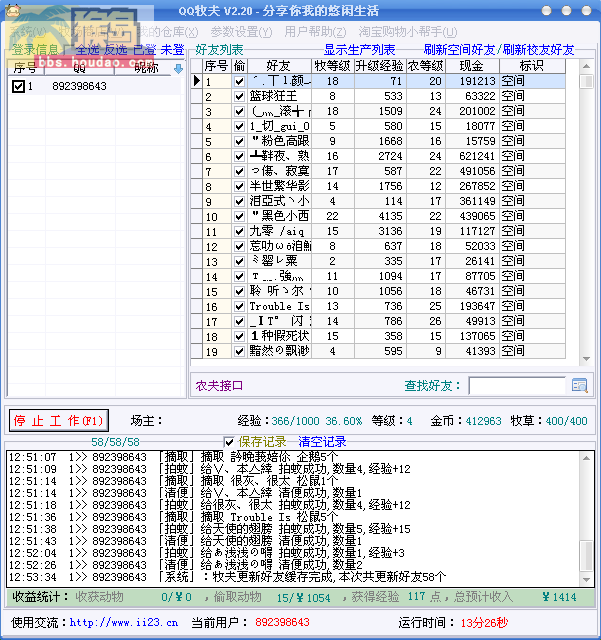This screenshot has width=601, height=640.
Task: Click the 牧等级 column header
Action: [x=332, y=66]
